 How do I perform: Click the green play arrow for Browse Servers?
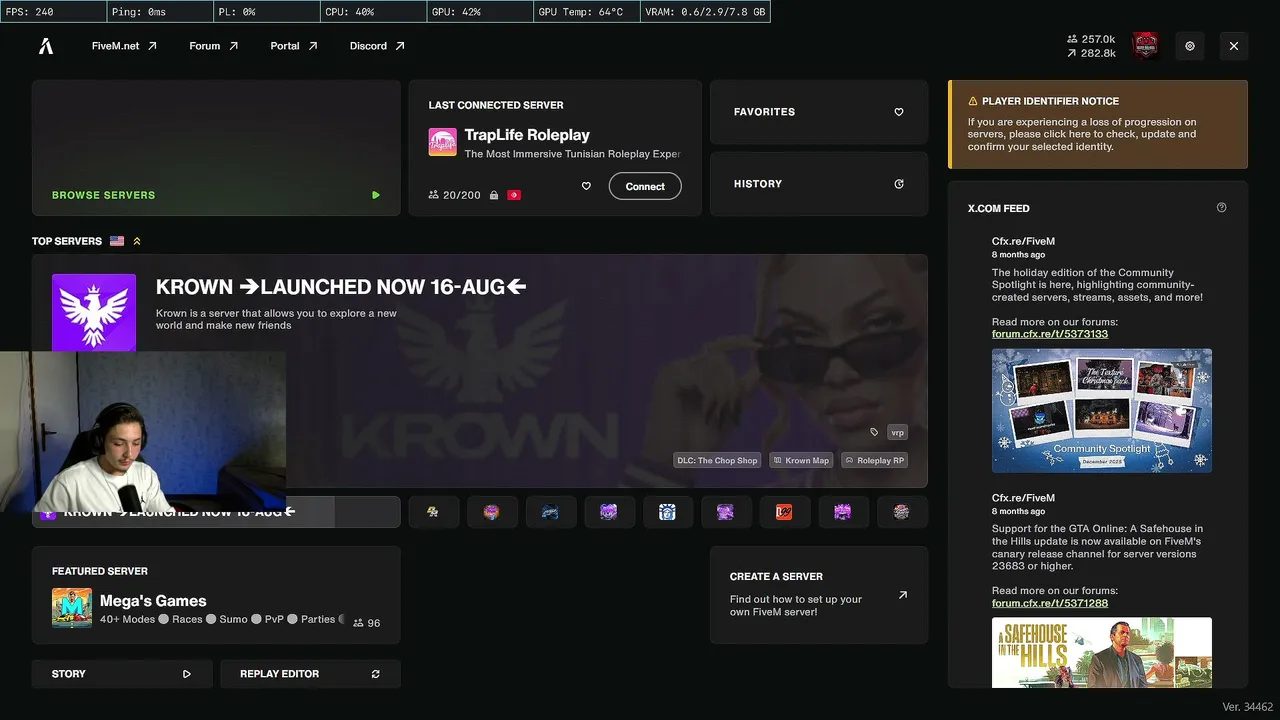tap(376, 195)
